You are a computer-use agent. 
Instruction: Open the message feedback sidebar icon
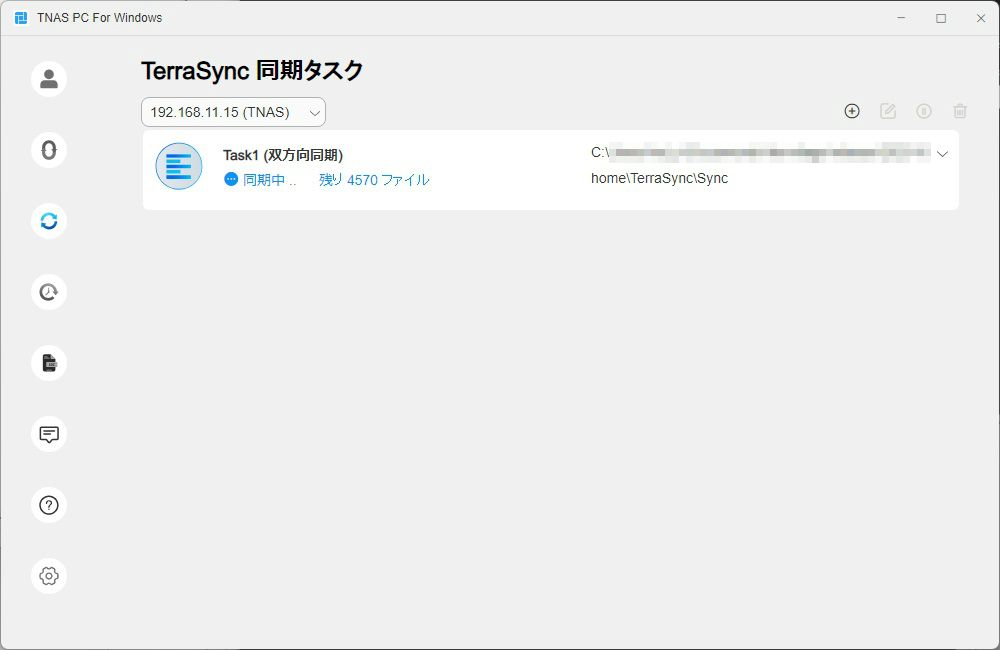pyautogui.click(x=49, y=434)
